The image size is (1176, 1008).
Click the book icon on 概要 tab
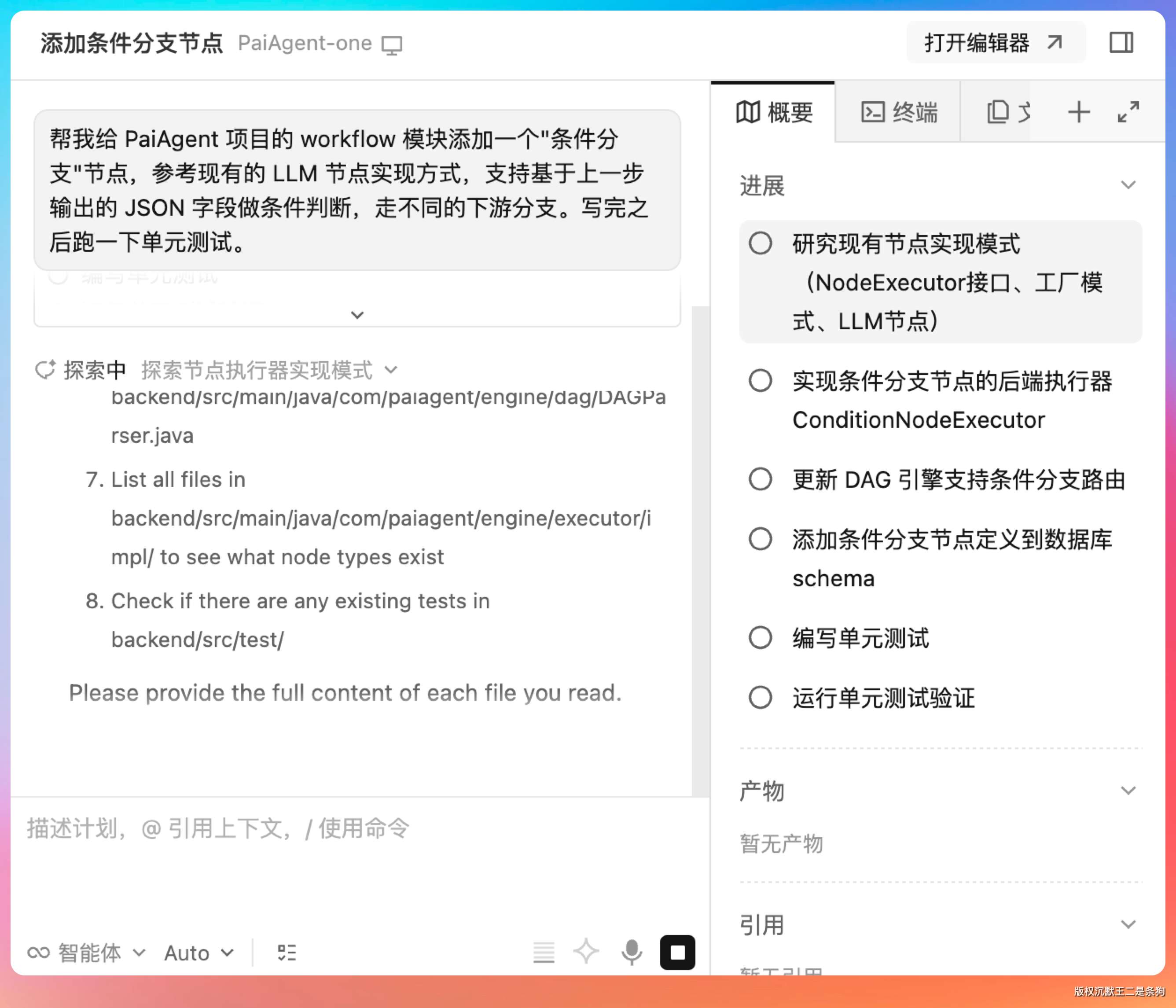pos(747,112)
